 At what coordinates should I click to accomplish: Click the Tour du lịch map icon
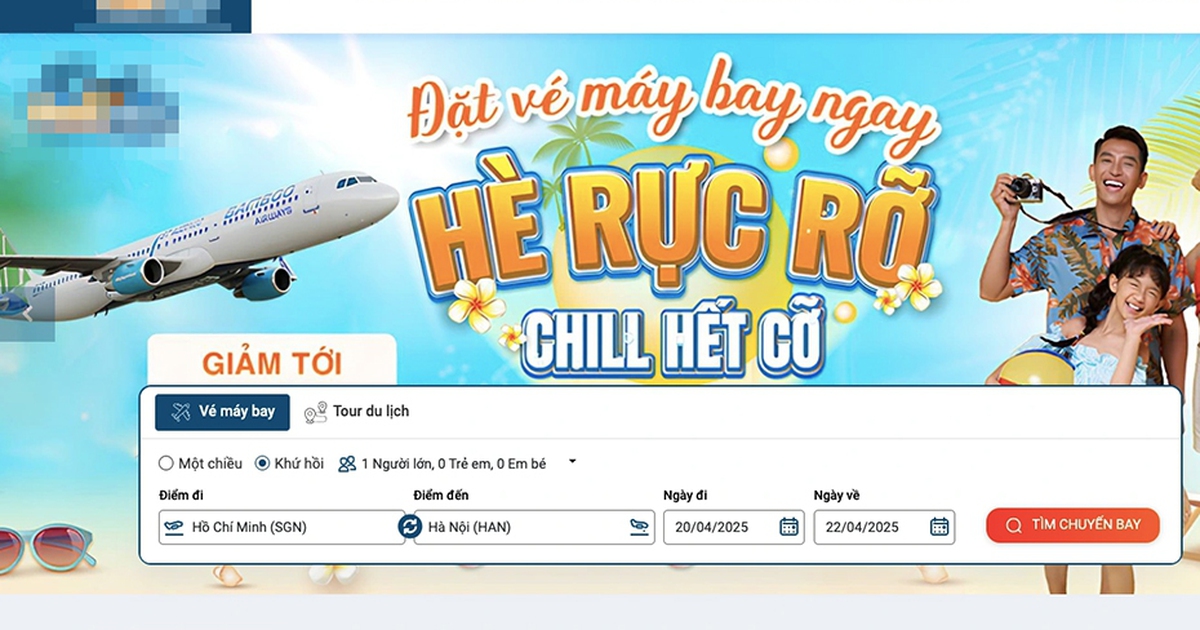(x=316, y=412)
